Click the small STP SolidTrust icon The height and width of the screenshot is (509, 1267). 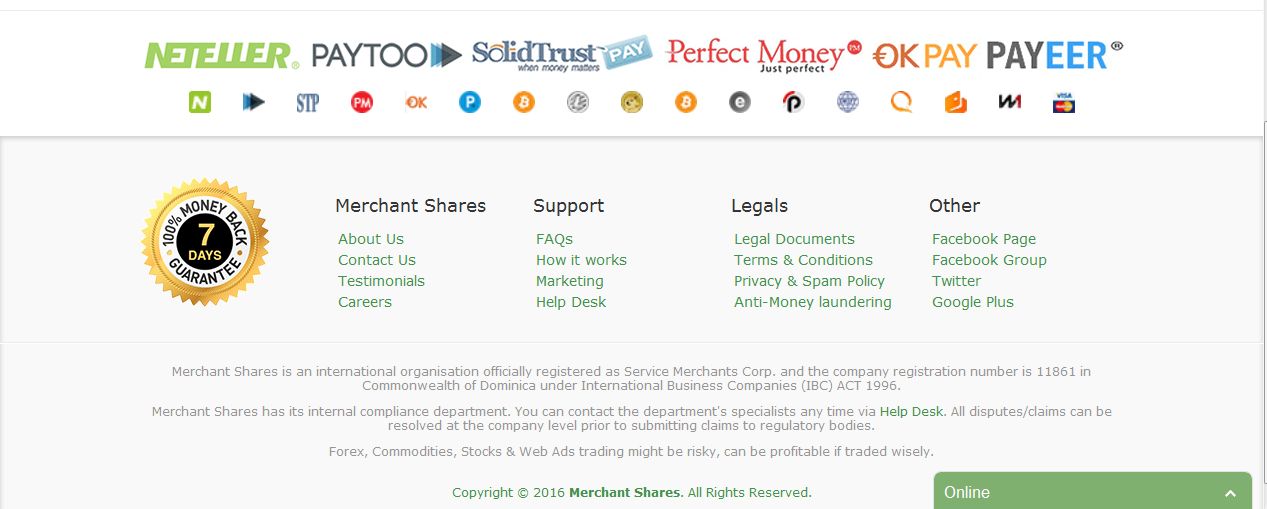pos(308,102)
